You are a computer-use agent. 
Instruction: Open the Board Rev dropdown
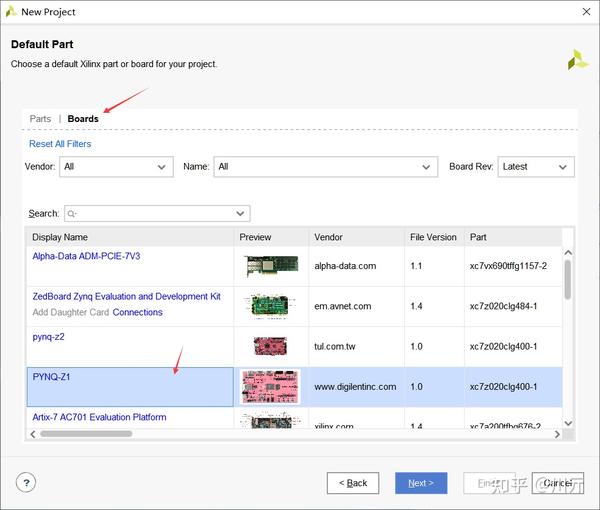tap(535, 167)
